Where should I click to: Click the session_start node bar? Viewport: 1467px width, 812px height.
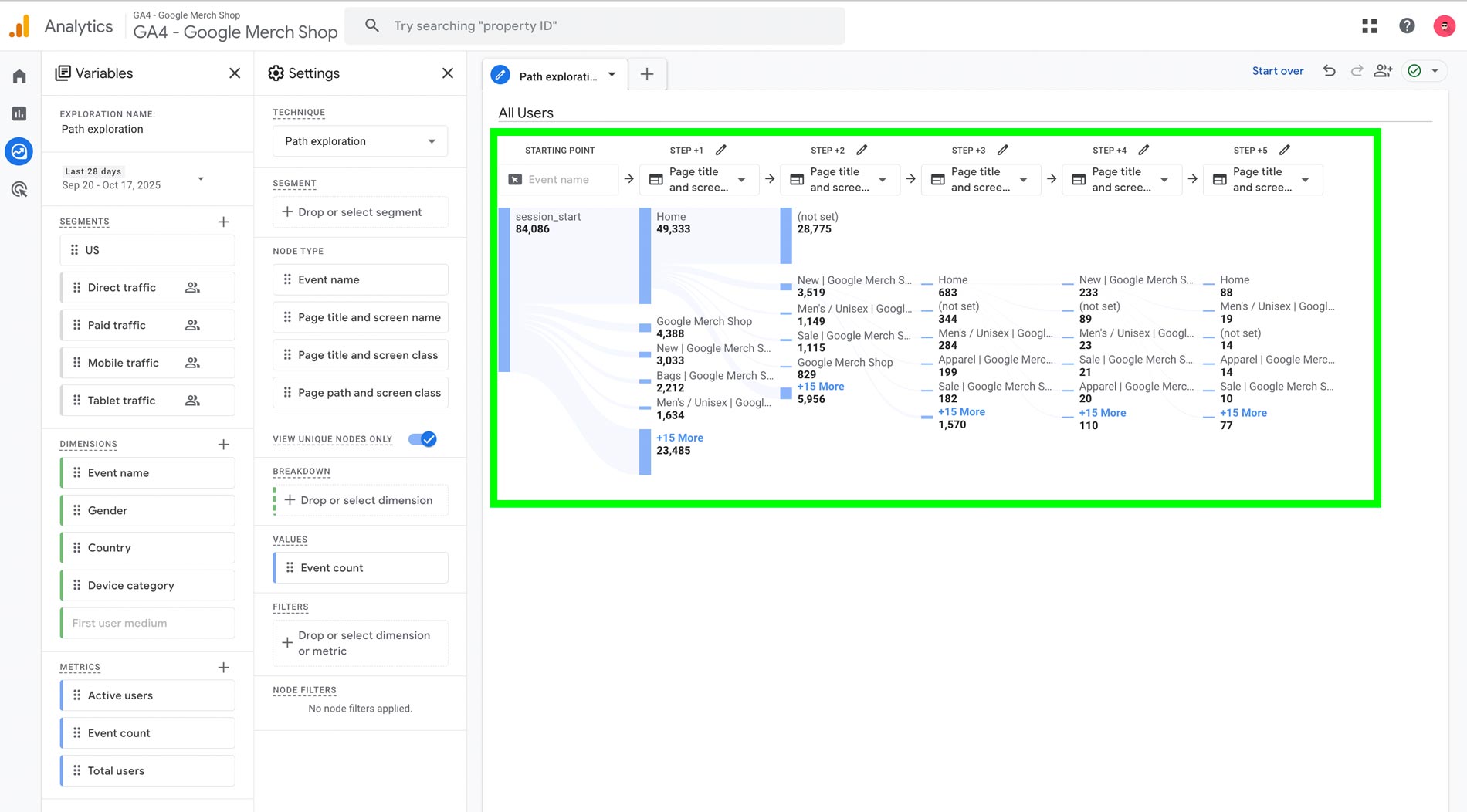[x=504, y=289]
